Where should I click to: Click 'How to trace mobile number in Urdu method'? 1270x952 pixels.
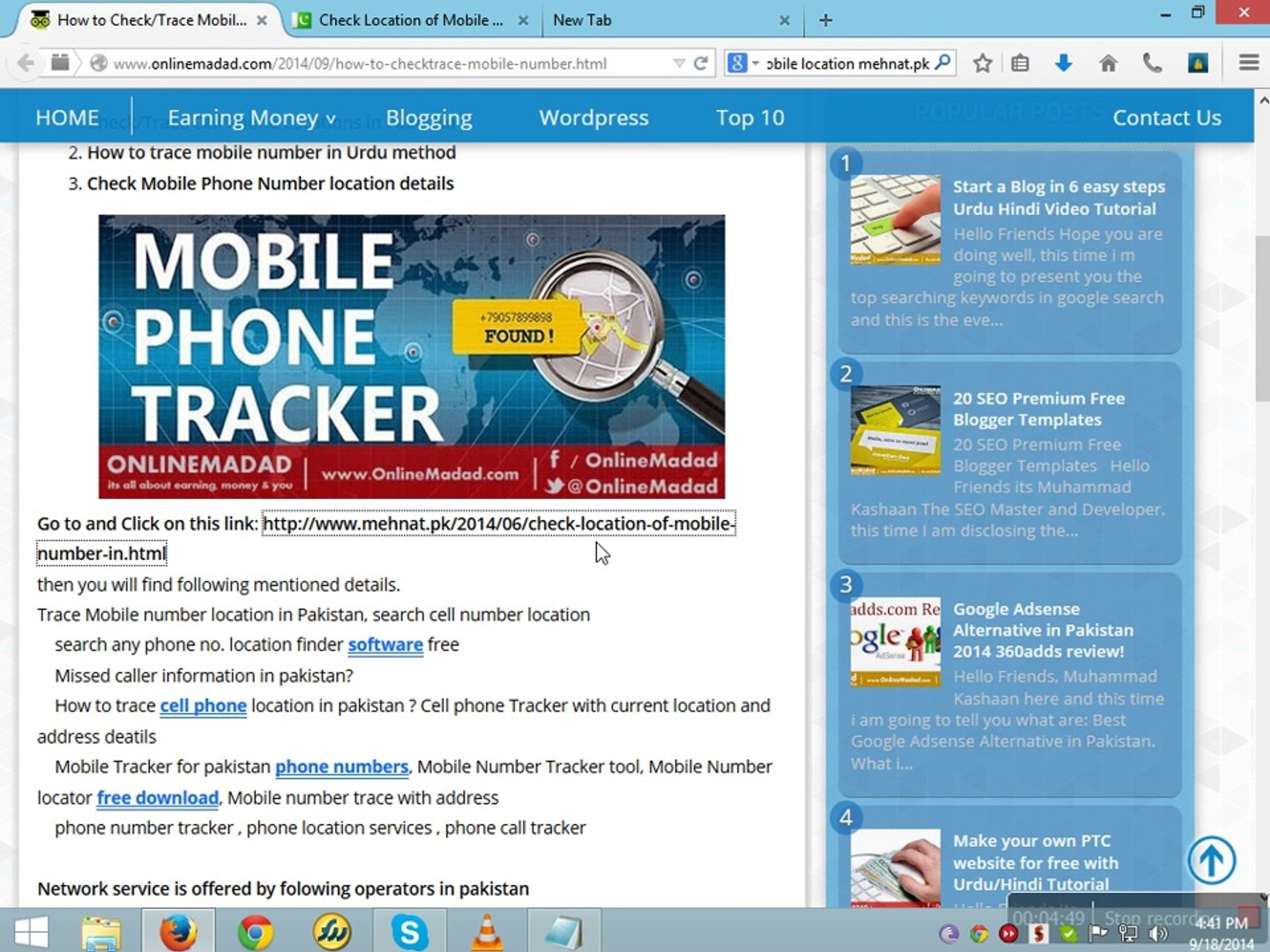[x=272, y=152]
